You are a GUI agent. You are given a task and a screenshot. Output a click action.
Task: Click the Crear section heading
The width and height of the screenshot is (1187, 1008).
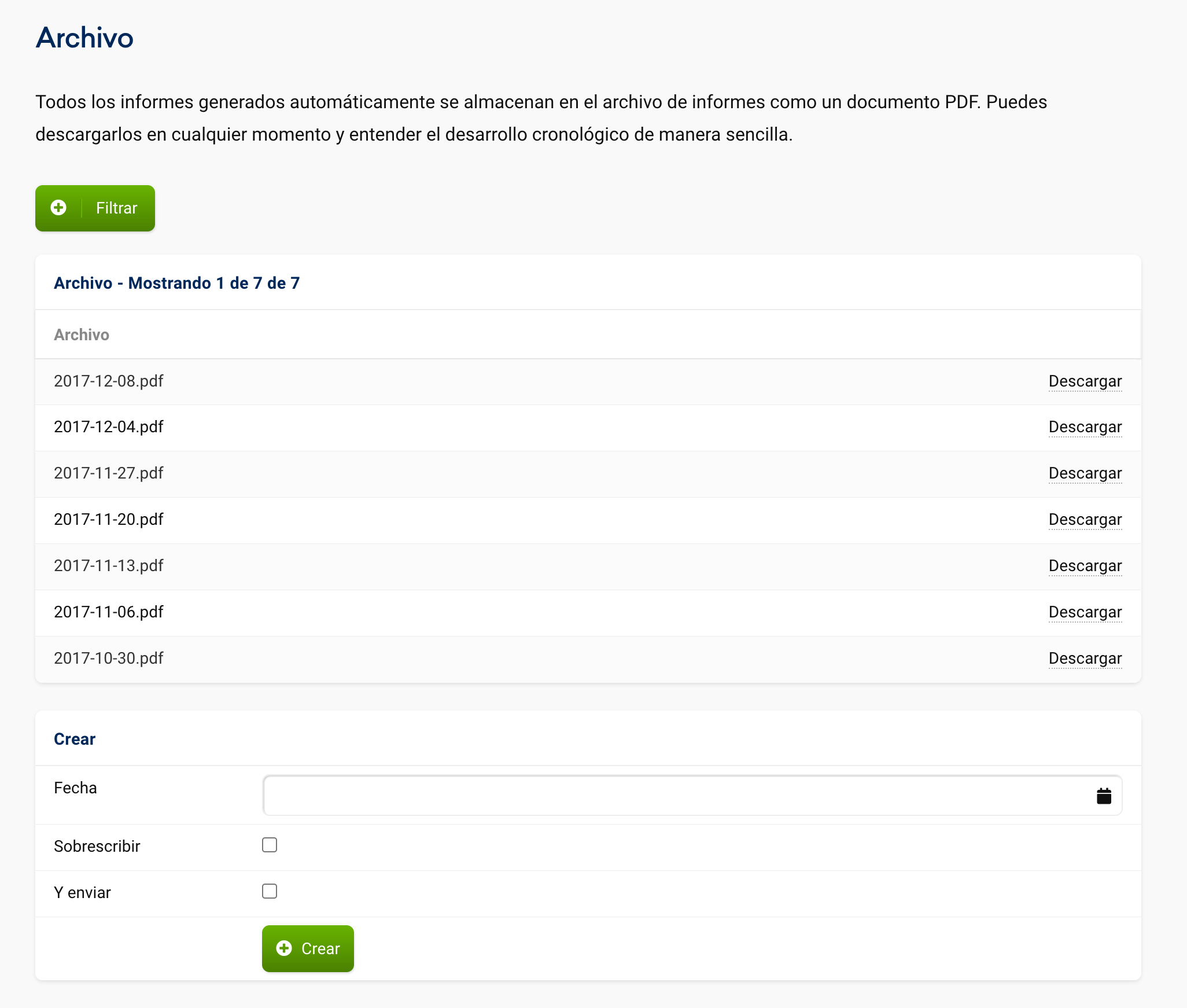75,740
